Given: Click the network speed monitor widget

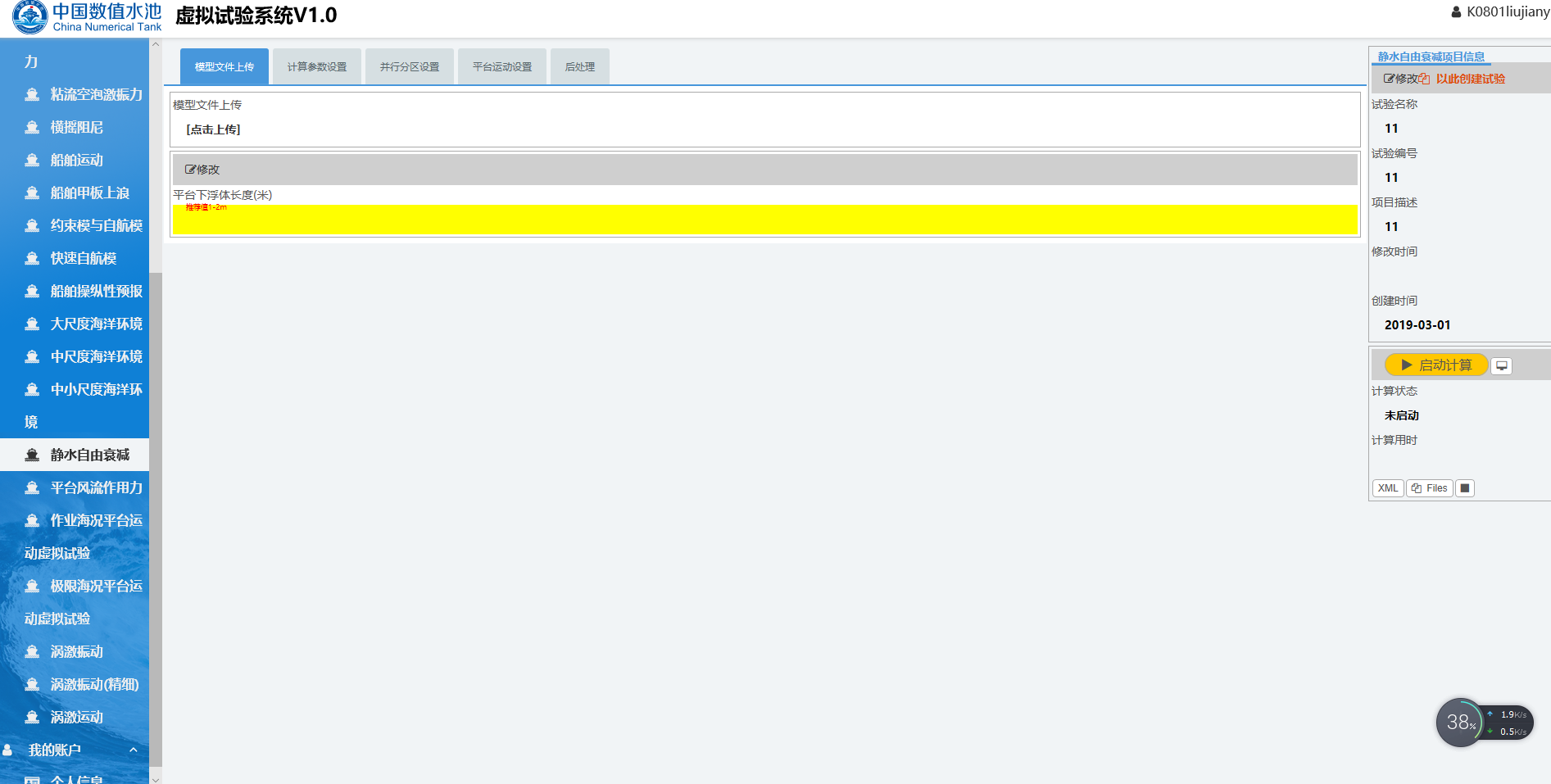Looking at the screenshot, I should (1484, 723).
